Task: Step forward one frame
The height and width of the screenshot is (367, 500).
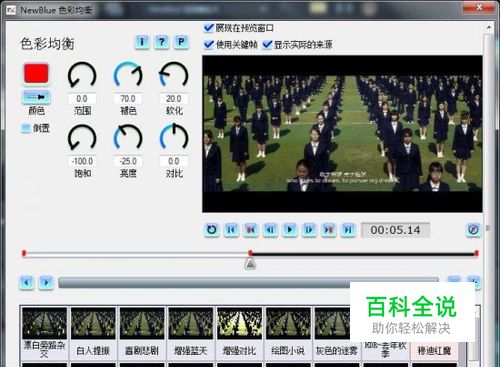Action: 309,230
